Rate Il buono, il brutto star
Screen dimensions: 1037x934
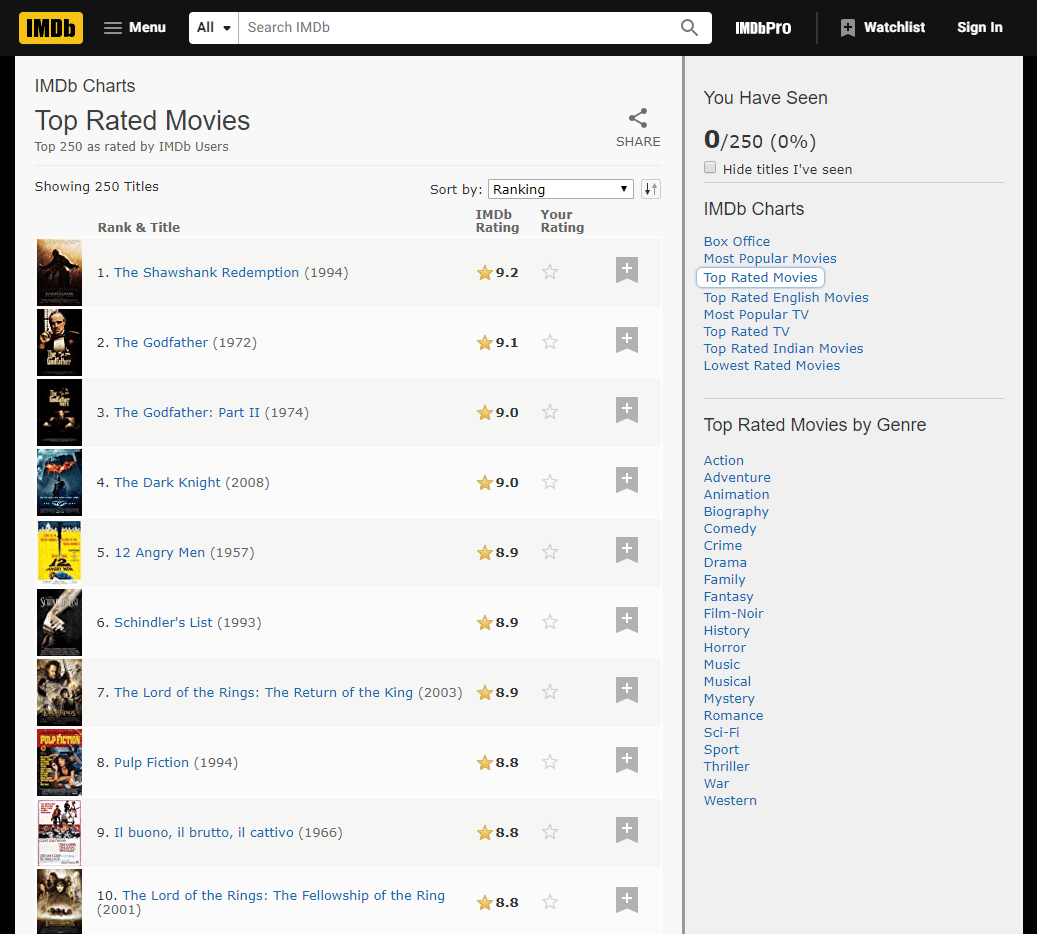(550, 832)
